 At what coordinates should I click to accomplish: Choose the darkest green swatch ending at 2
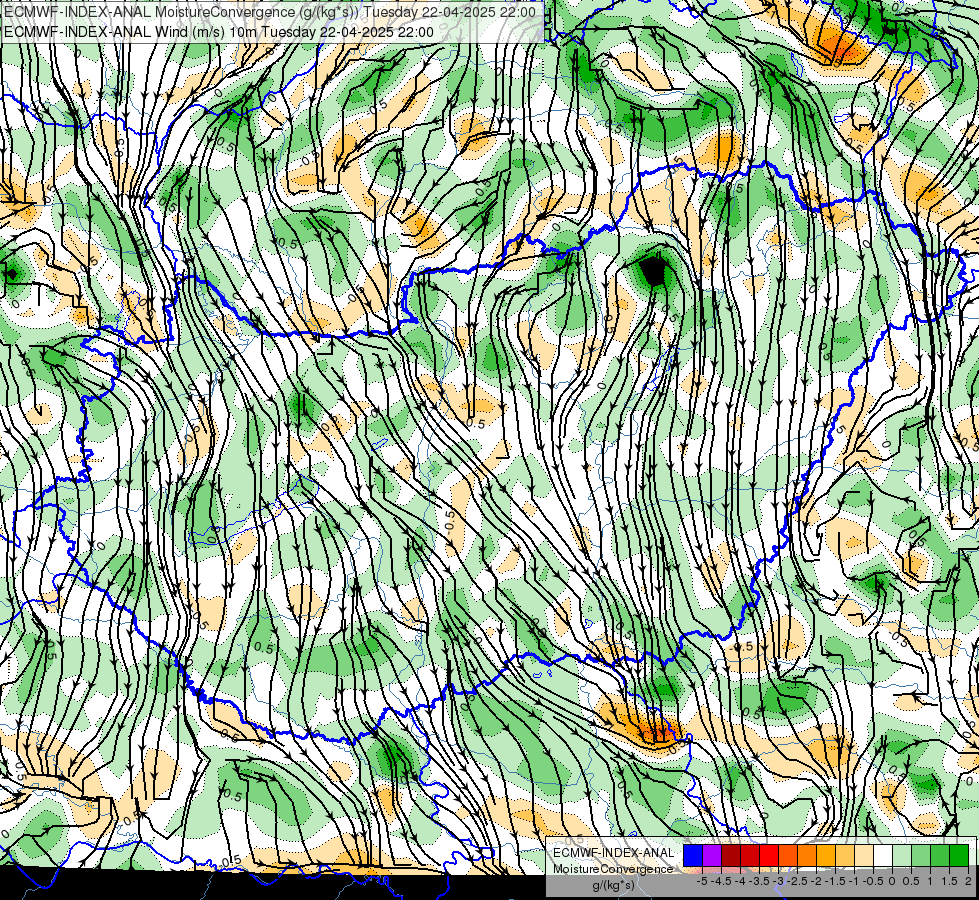(x=959, y=855)
